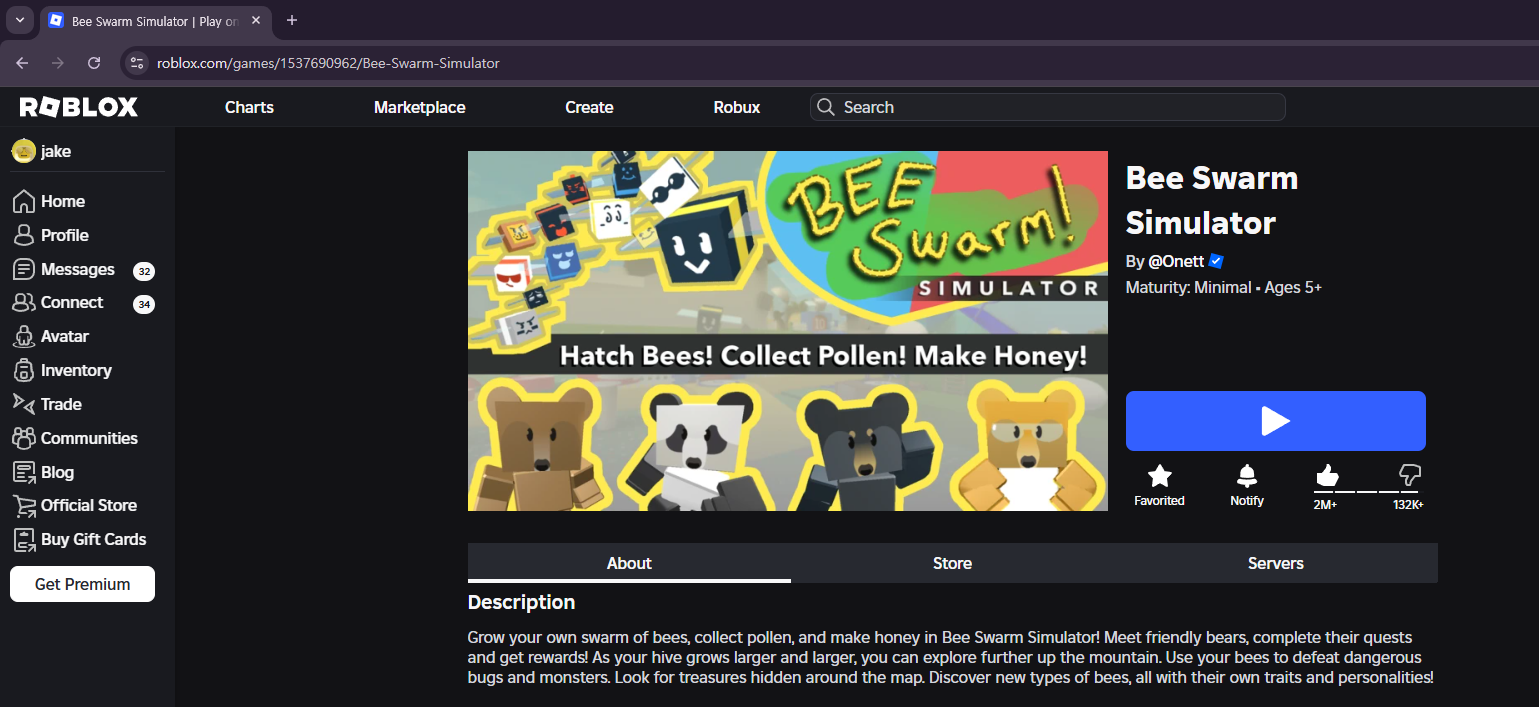Open Profile via its person icon
The image size is (1539, 707).
tap(24, 235)
